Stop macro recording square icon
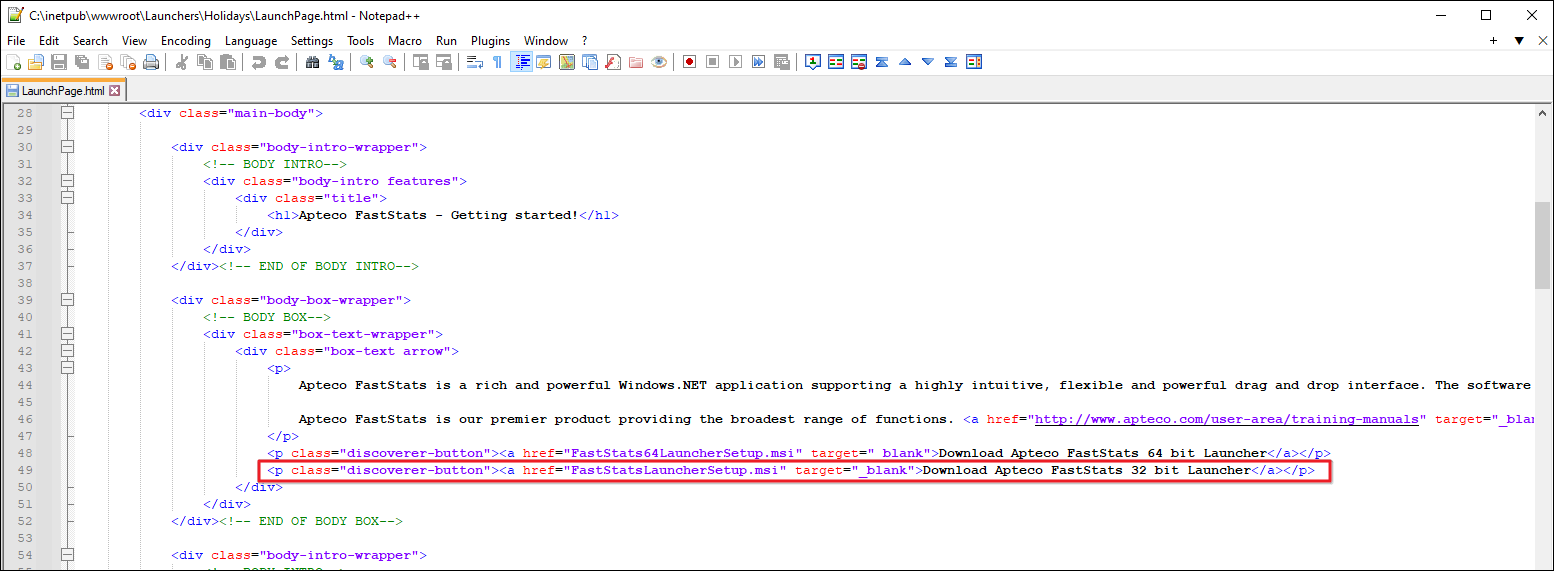Image resolution: width=1554 pixels, height=571 pixels. [712, 62]
